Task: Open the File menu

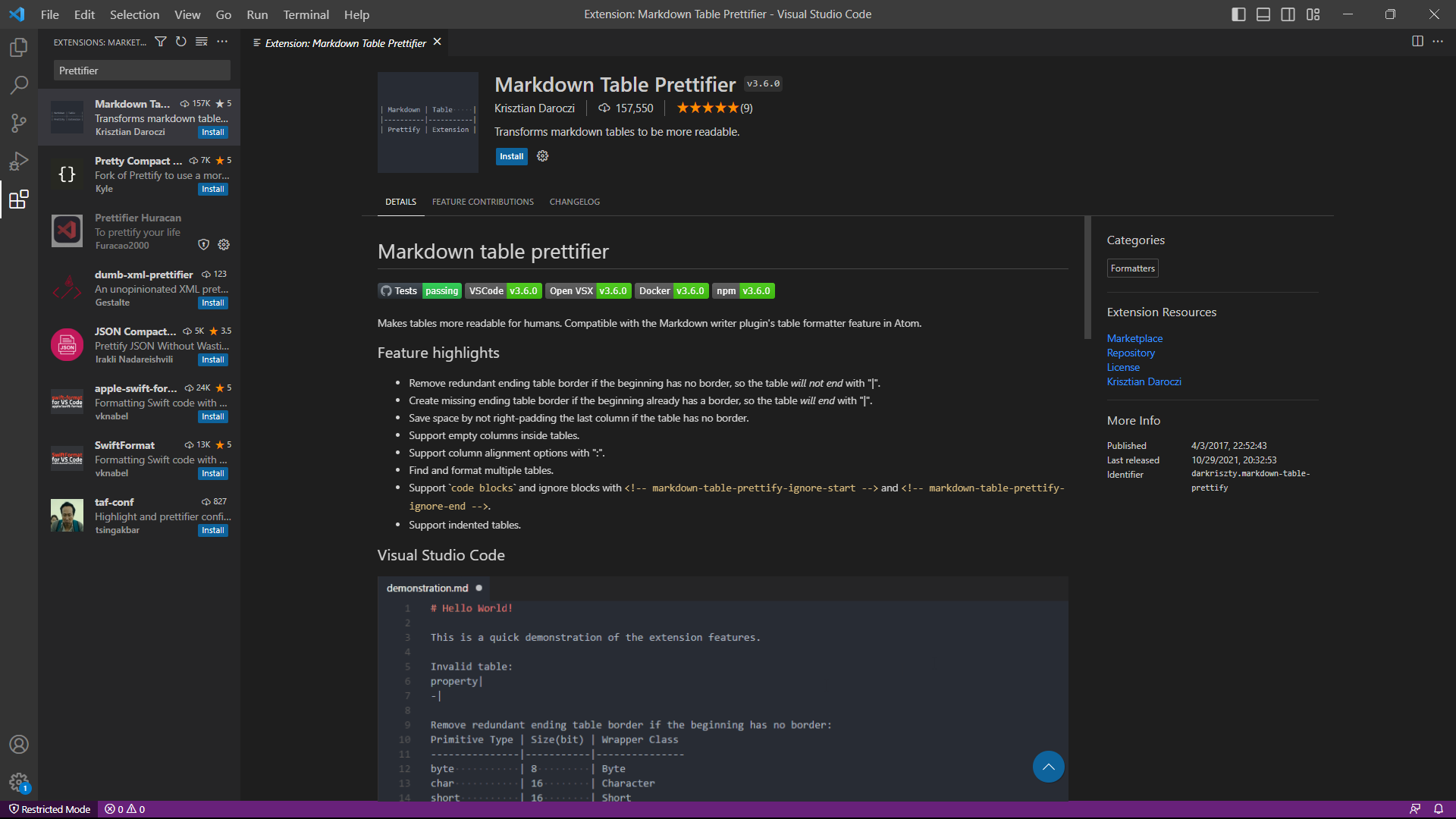Action: click(50, 14)
